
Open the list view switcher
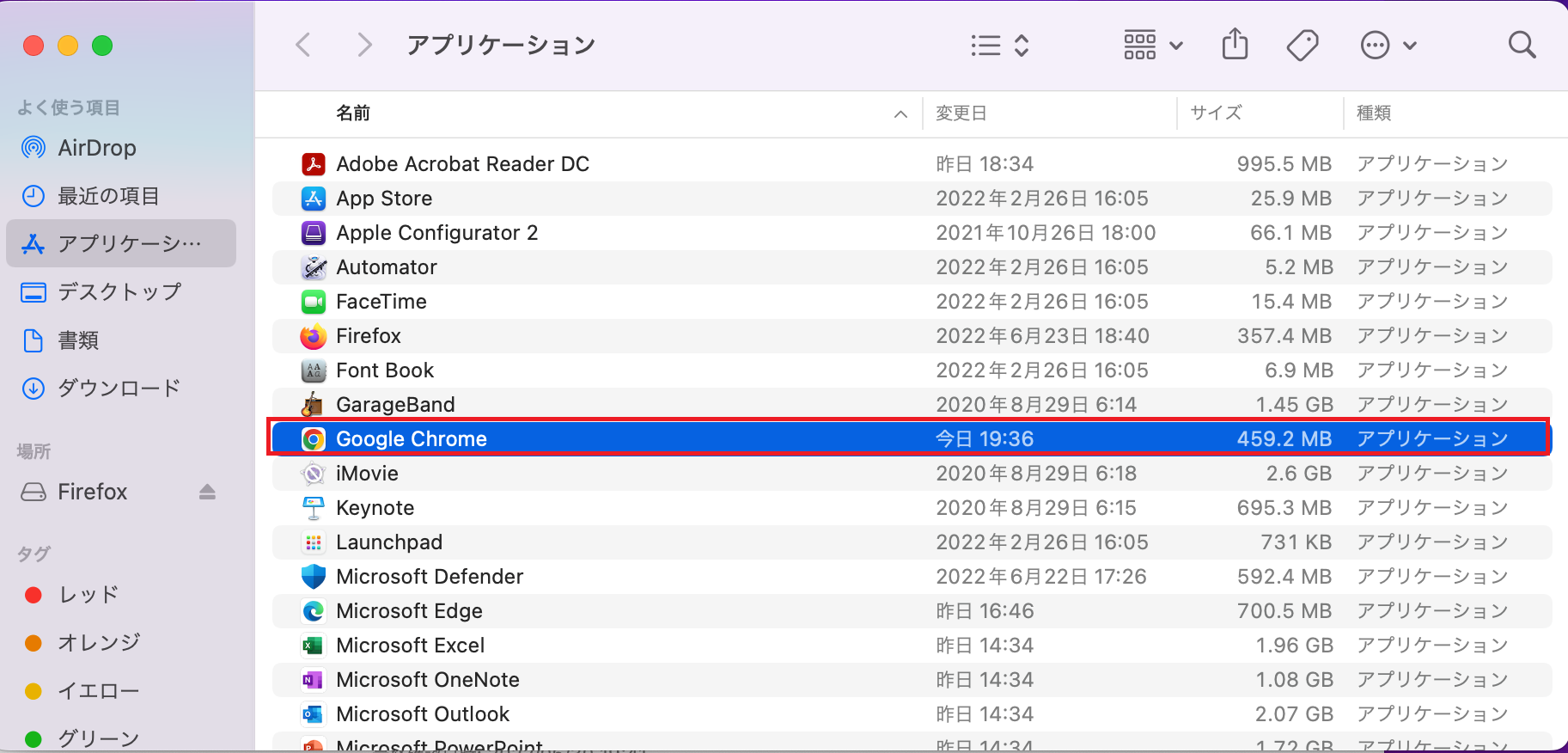pyautogui.click(x=1000, y=45)
